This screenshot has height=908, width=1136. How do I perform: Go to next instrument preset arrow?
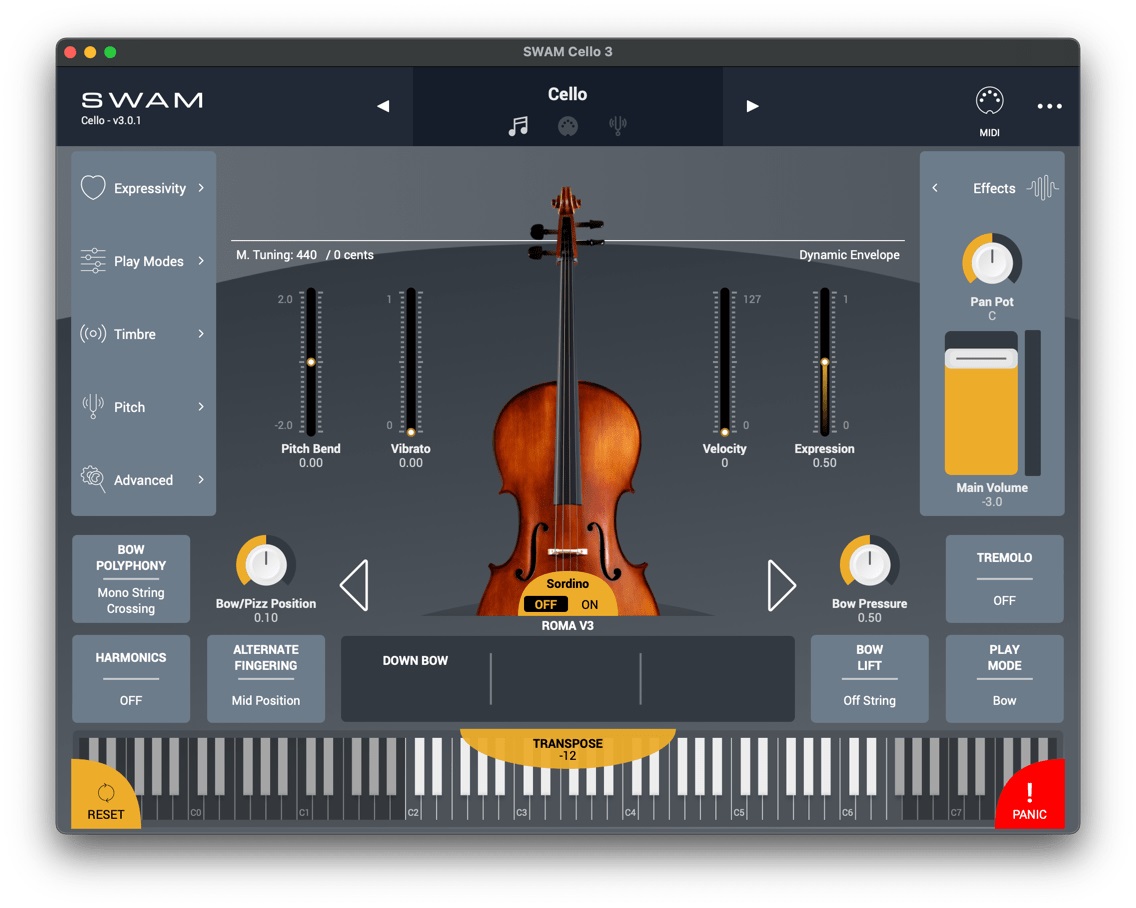click(753, 107)
